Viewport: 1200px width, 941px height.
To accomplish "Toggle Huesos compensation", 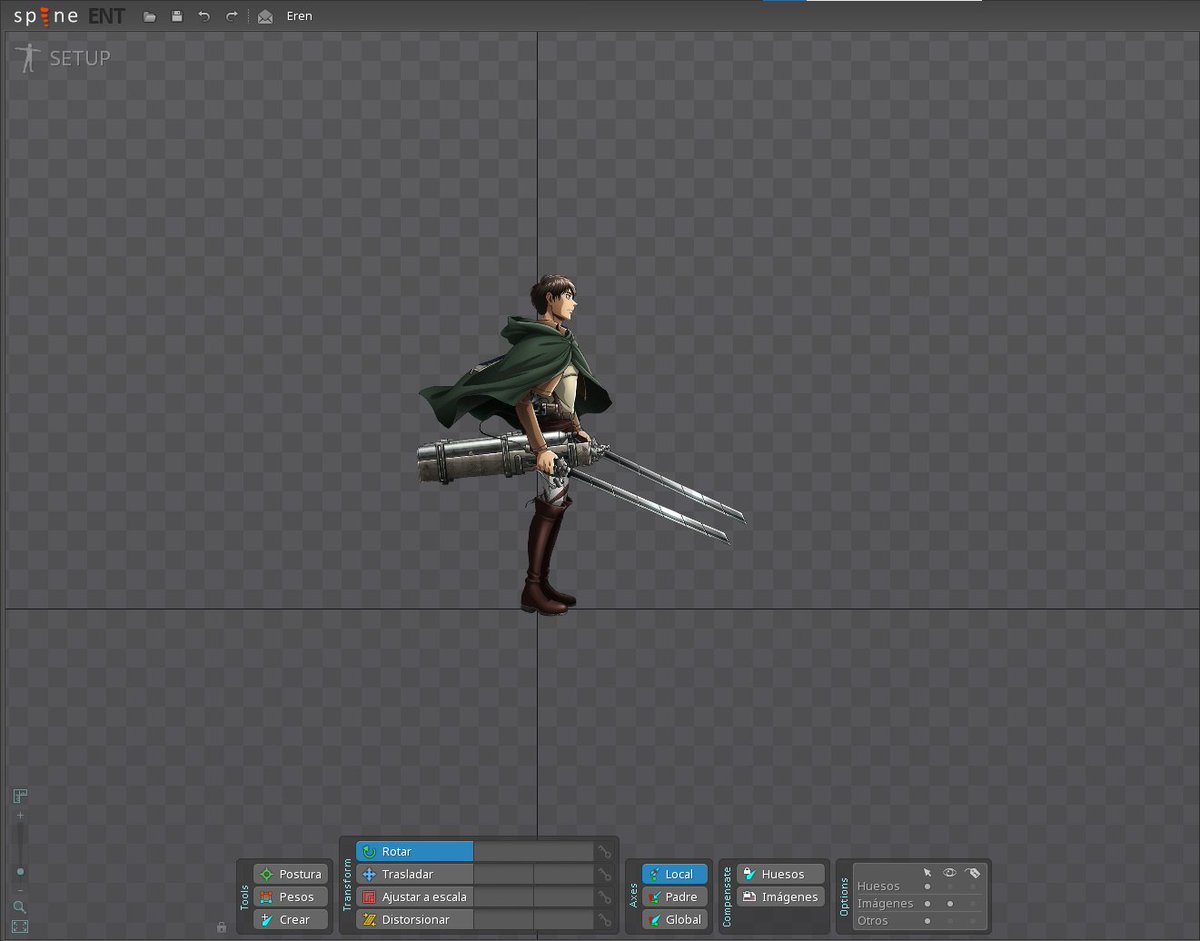I will [781, 874].
